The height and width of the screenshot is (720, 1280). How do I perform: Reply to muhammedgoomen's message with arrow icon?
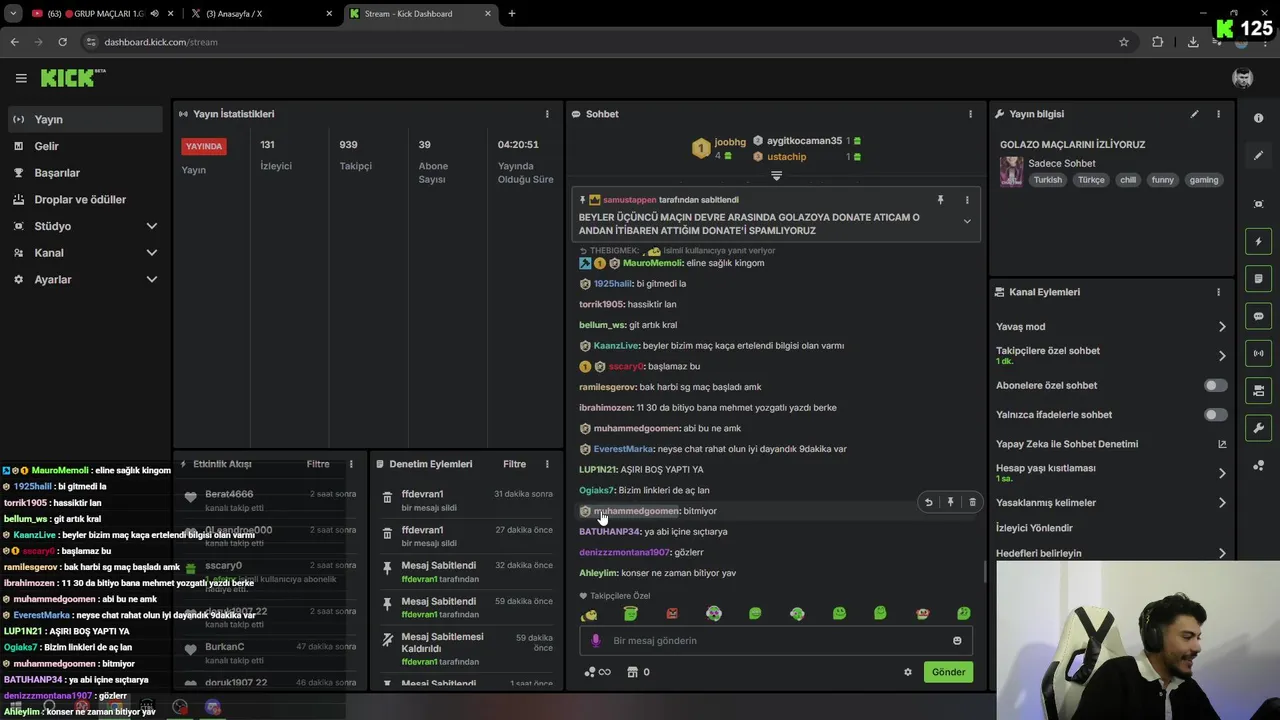pos(928,502)
